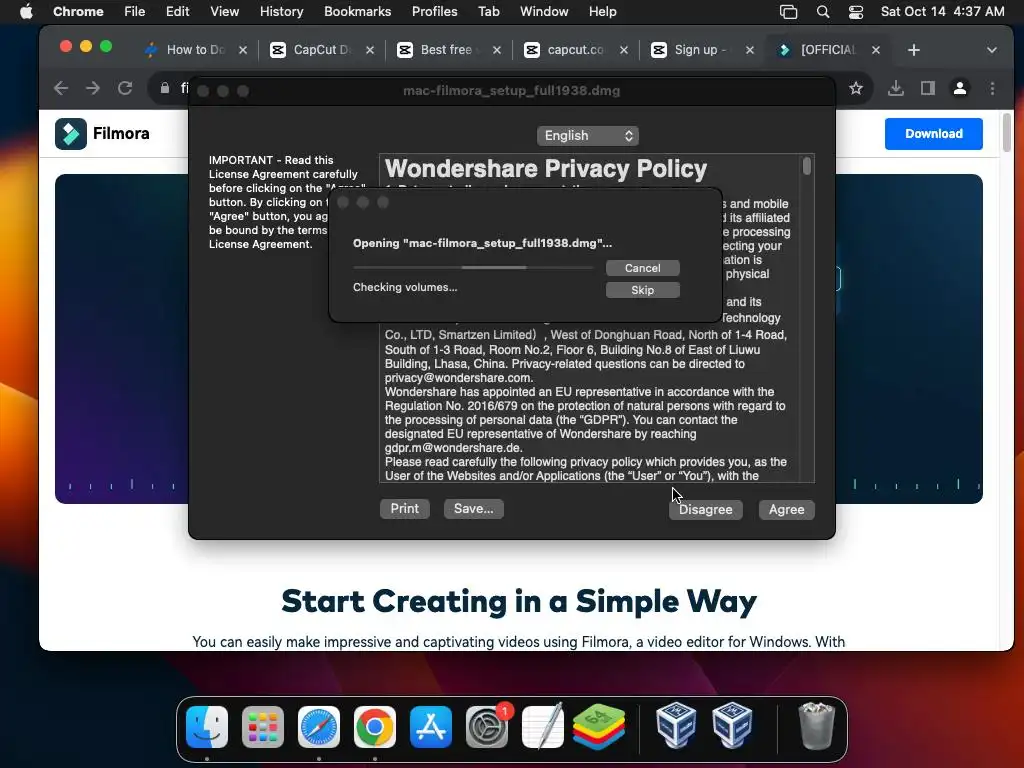Open Google Chrome from the Dock
This screenshot has width=1024, height=768.
(x=375, y=727)
